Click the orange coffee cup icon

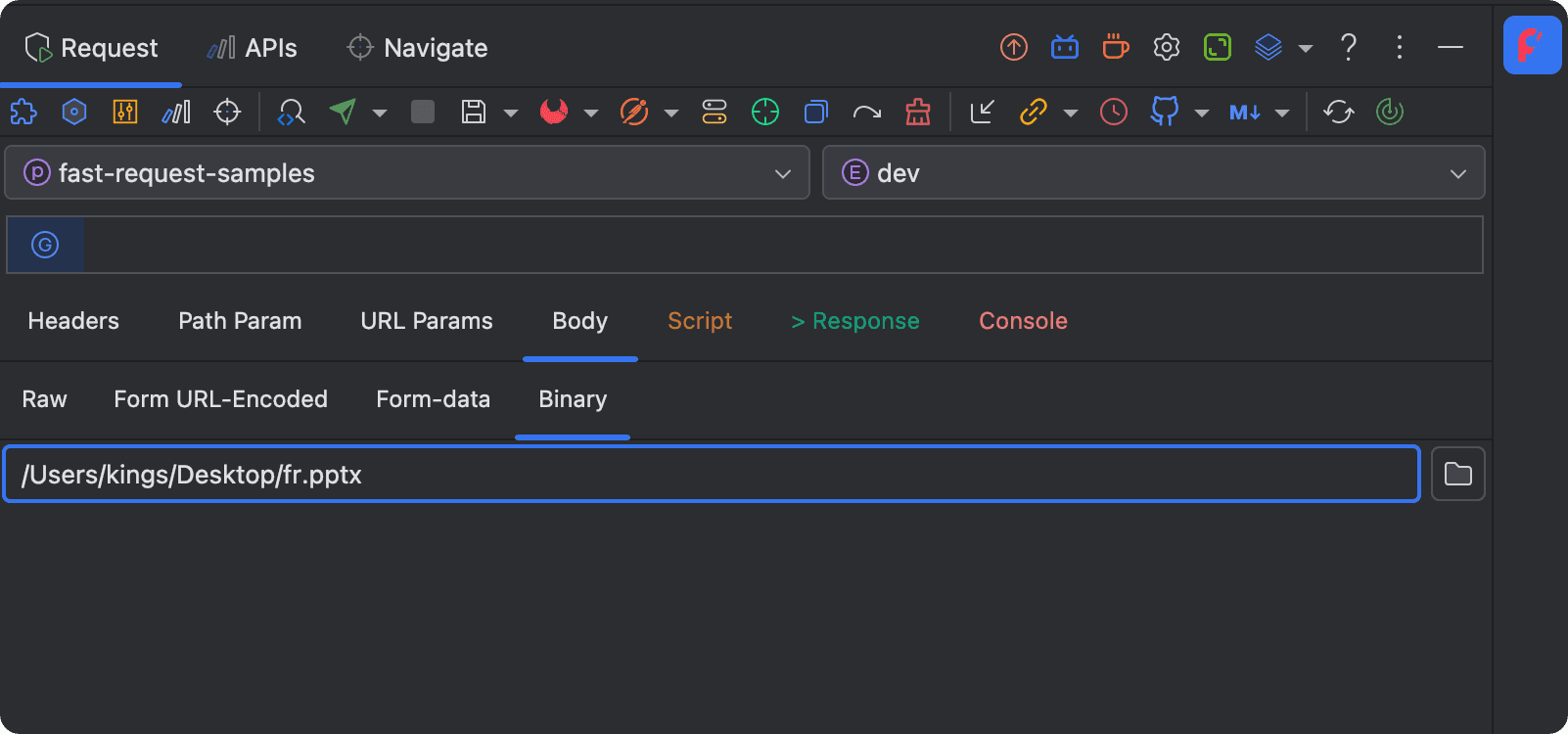click(x=1116, y=47)
